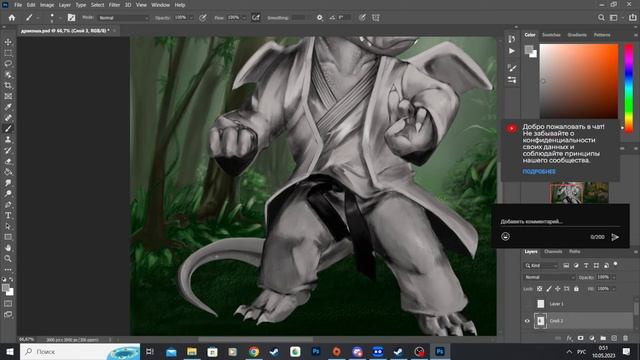Toggle visibility of Layer 1
640x360 pixels.
527,304
